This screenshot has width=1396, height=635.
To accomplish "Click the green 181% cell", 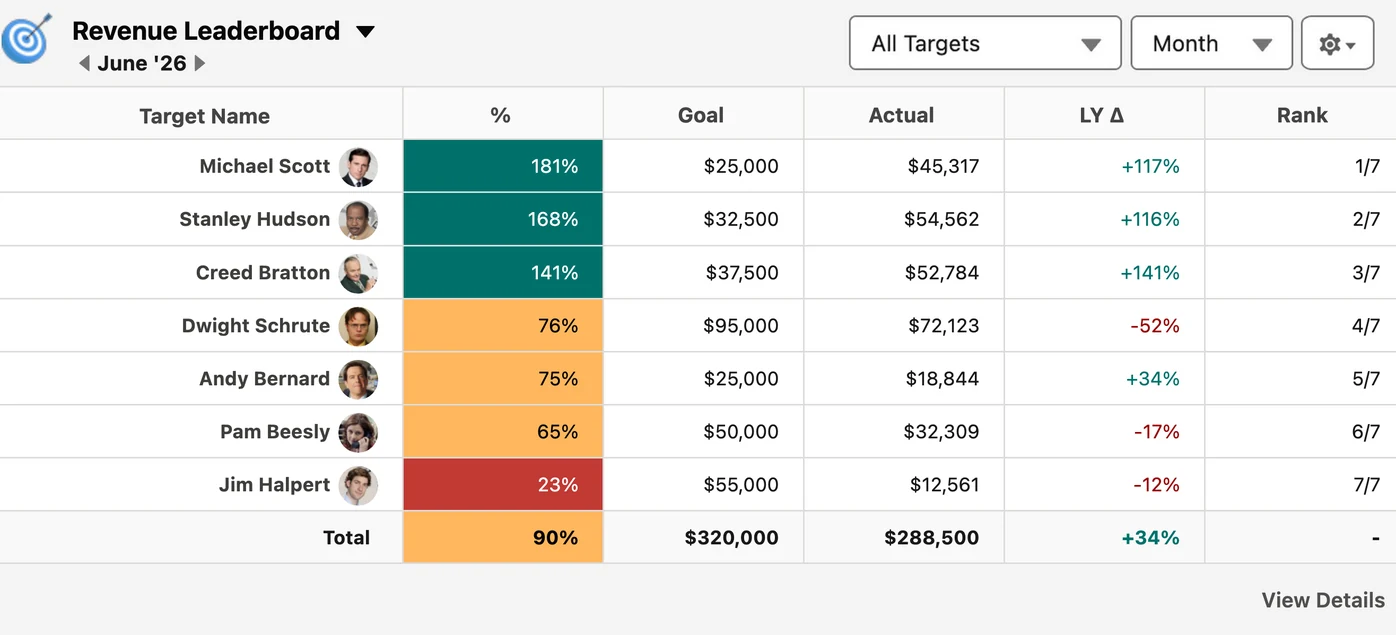I will click(503, 166).
